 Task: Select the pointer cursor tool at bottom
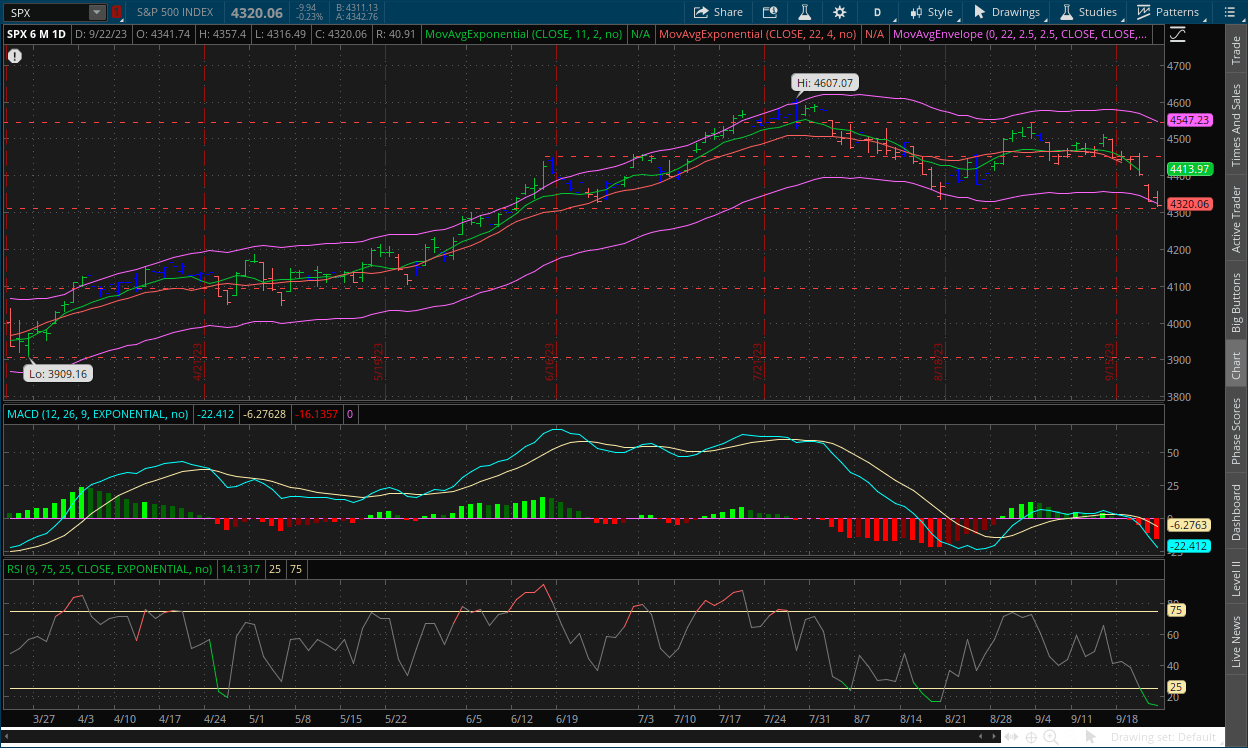(x=1090, y=737)
